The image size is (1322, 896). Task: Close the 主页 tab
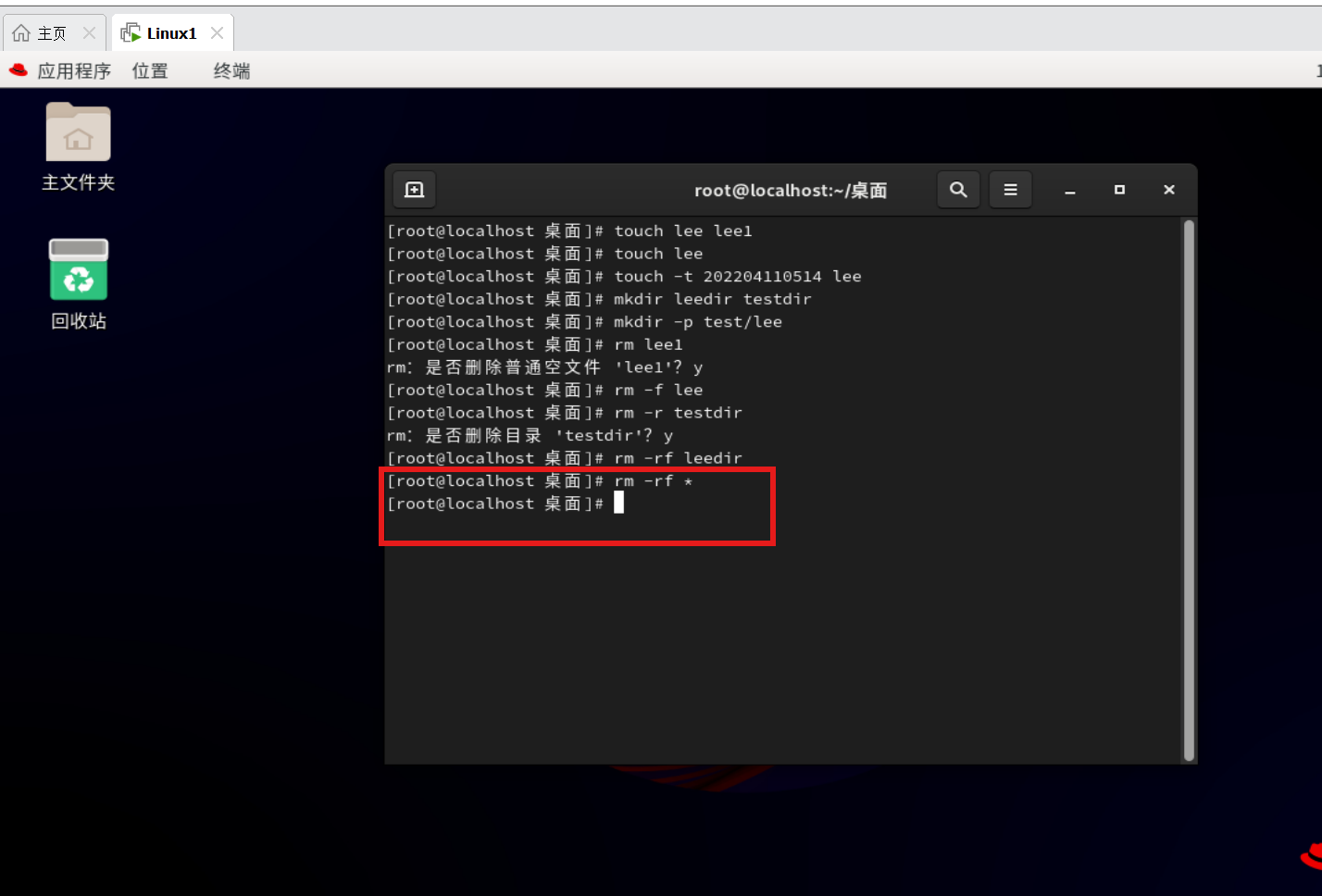[89, 33]
